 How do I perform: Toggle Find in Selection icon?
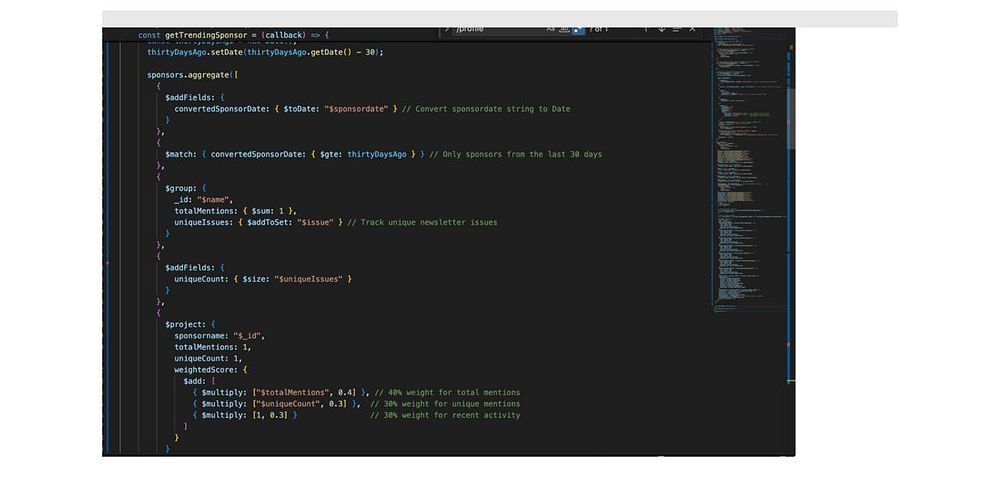[x=677, y=29]
